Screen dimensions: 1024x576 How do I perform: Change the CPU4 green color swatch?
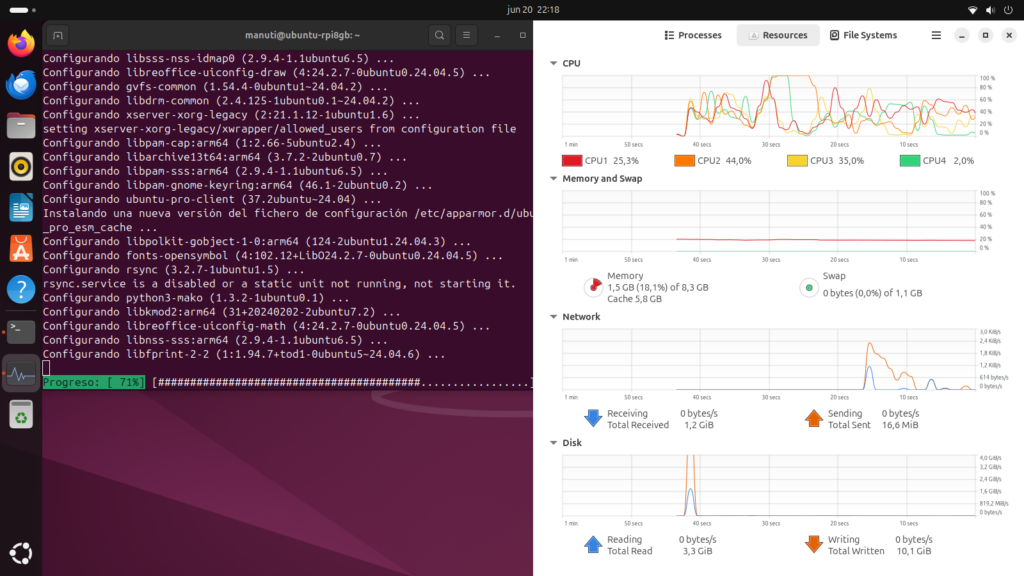[910, 161]
